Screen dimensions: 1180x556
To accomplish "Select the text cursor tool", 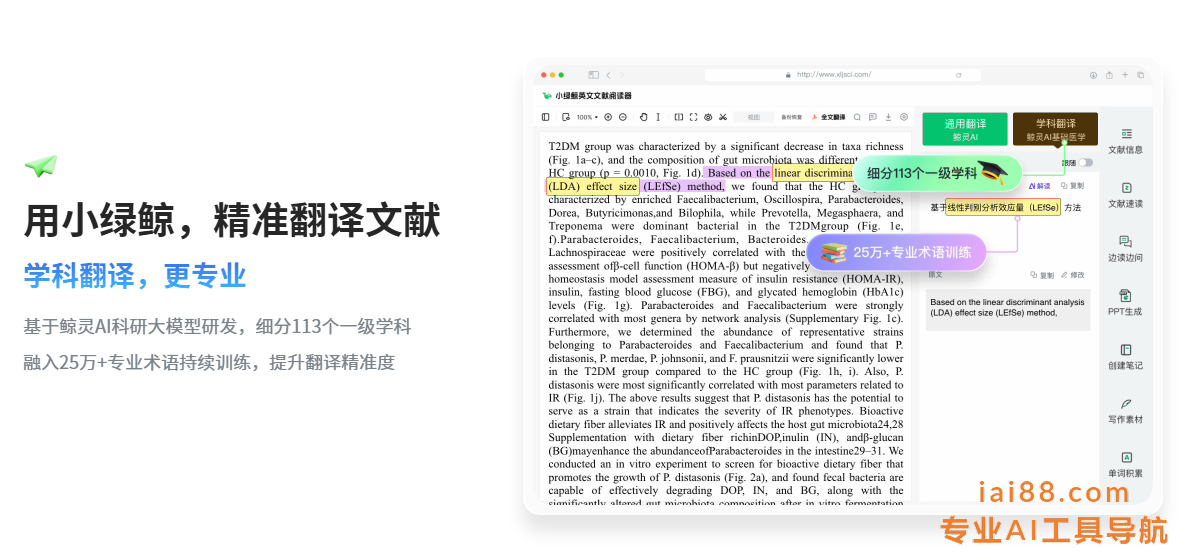I will [657, 117].
